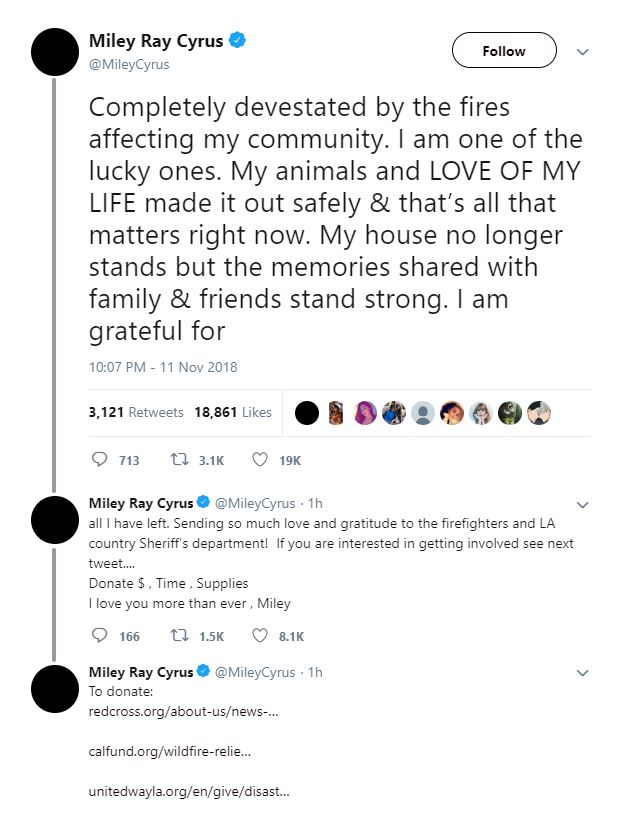Click the verified badge beside the top Miley Ray Cyrus name
Viewport: 618px width, 818px height.
point(239,42)
